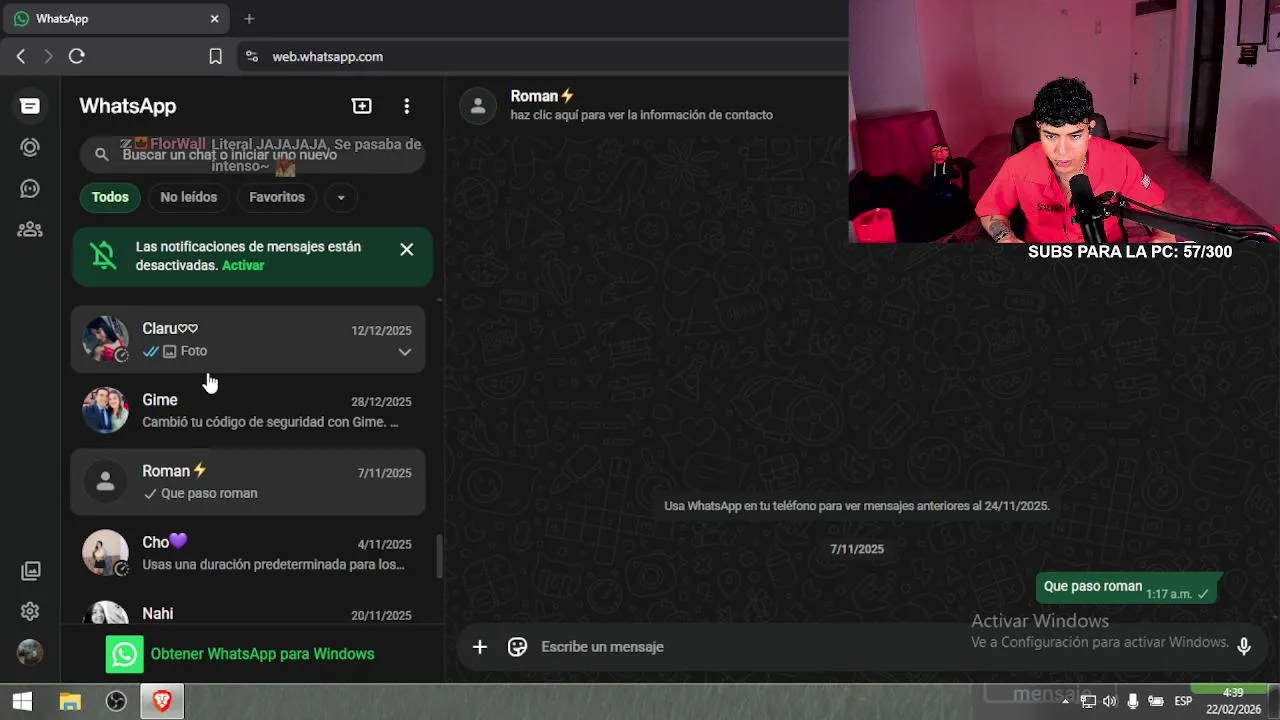Open Claru chat options chevron

404,352
